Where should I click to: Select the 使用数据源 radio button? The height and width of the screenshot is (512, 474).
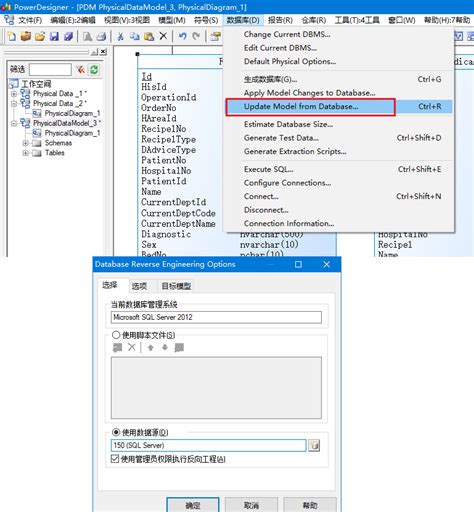(x=116, y=432)
